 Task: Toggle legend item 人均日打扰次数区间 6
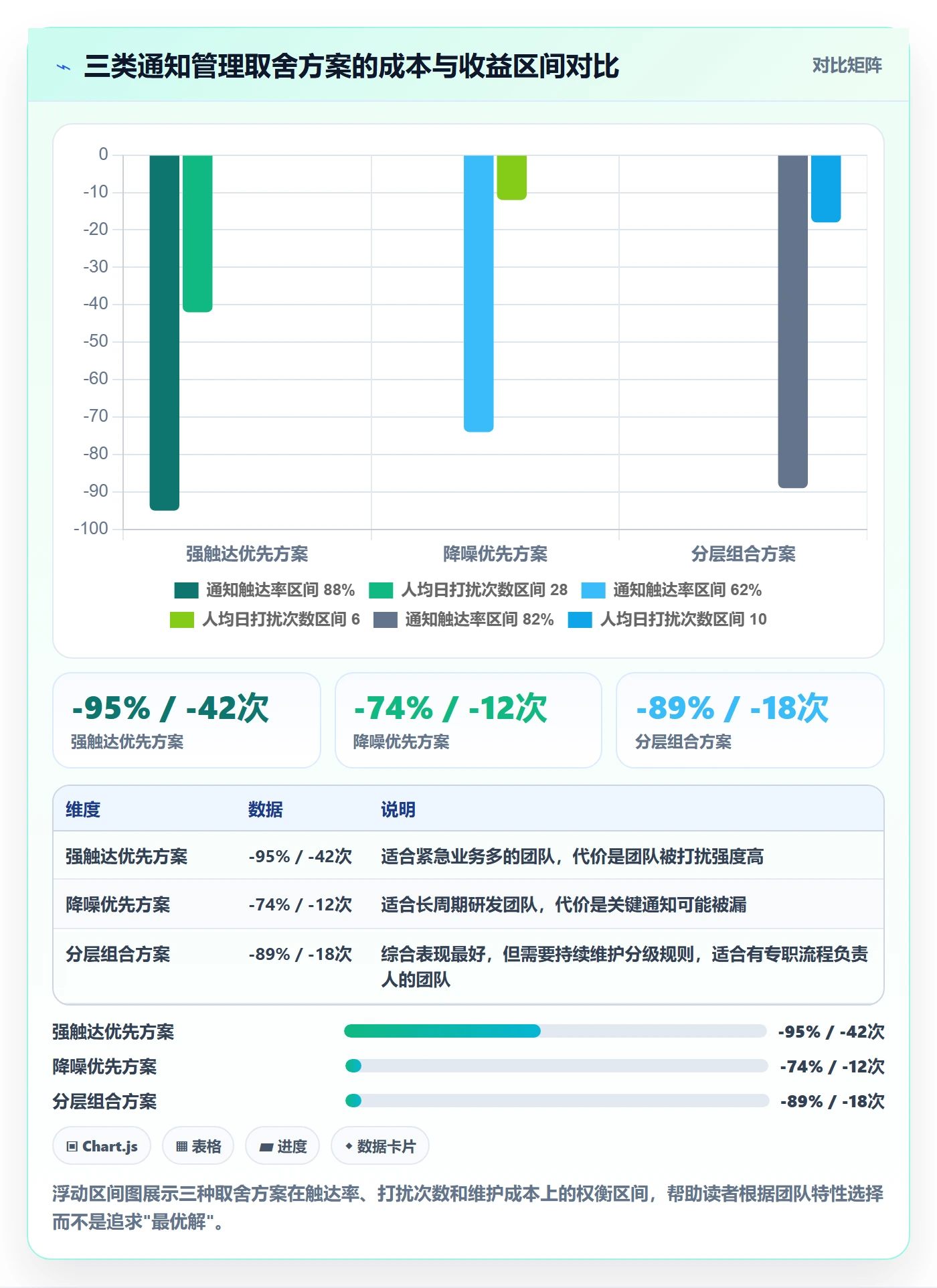(x=265, y=619)
